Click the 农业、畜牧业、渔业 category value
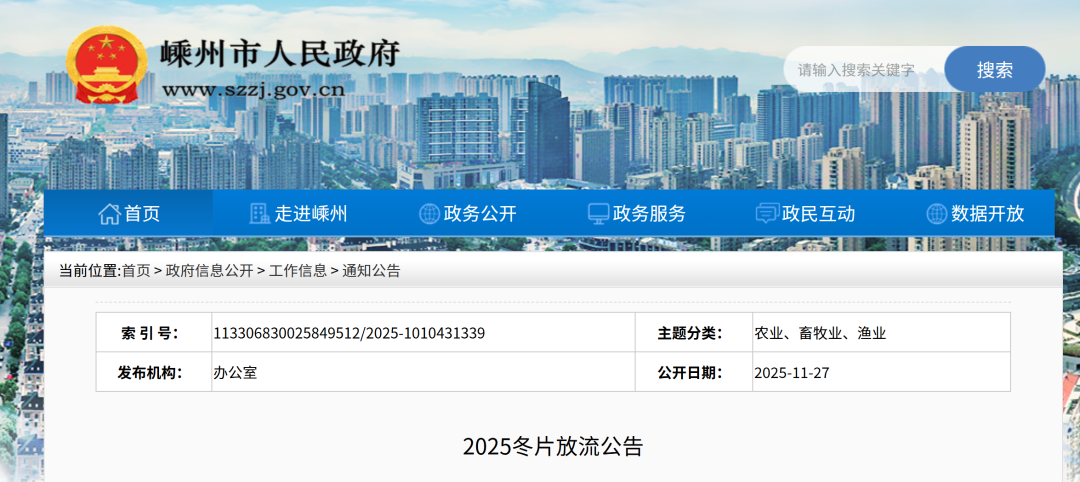Screen dimensions: 1080x482 click(820, 333)
